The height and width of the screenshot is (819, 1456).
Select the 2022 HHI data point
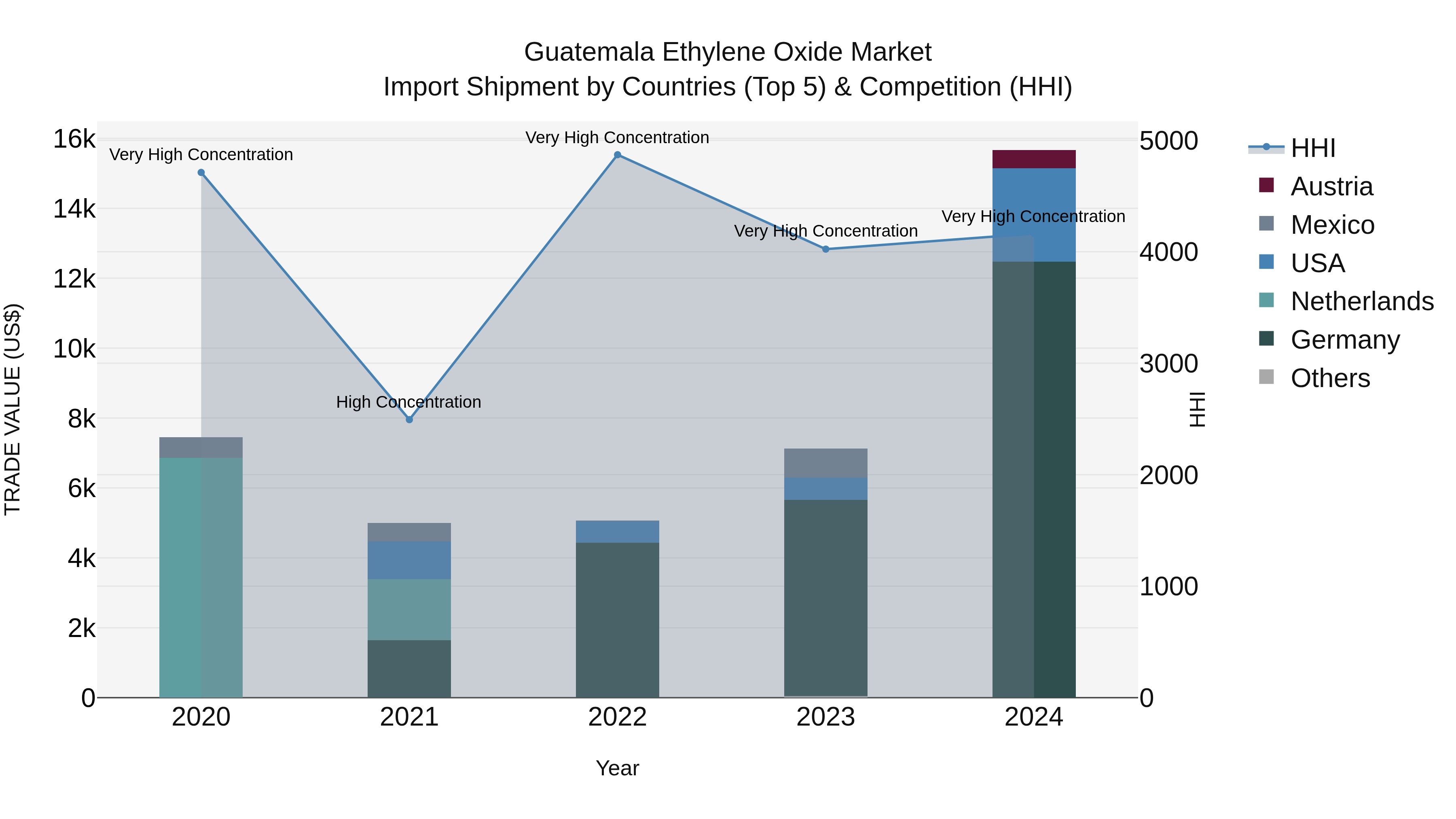coord(617,155)
